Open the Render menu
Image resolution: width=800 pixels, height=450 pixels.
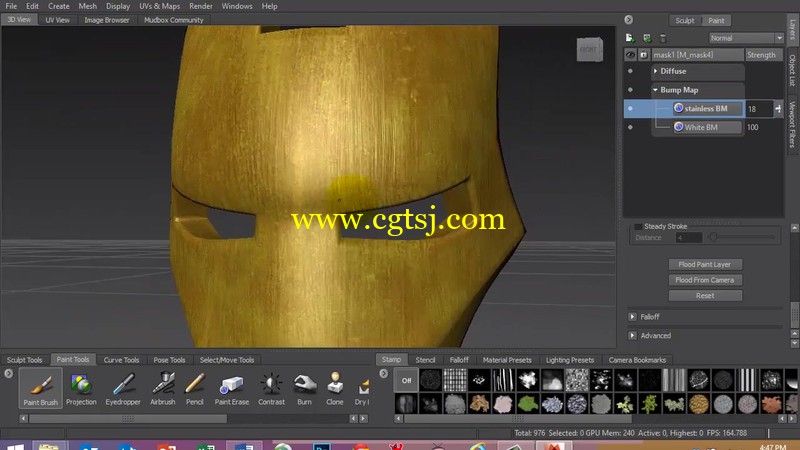(x=201, y=6)
